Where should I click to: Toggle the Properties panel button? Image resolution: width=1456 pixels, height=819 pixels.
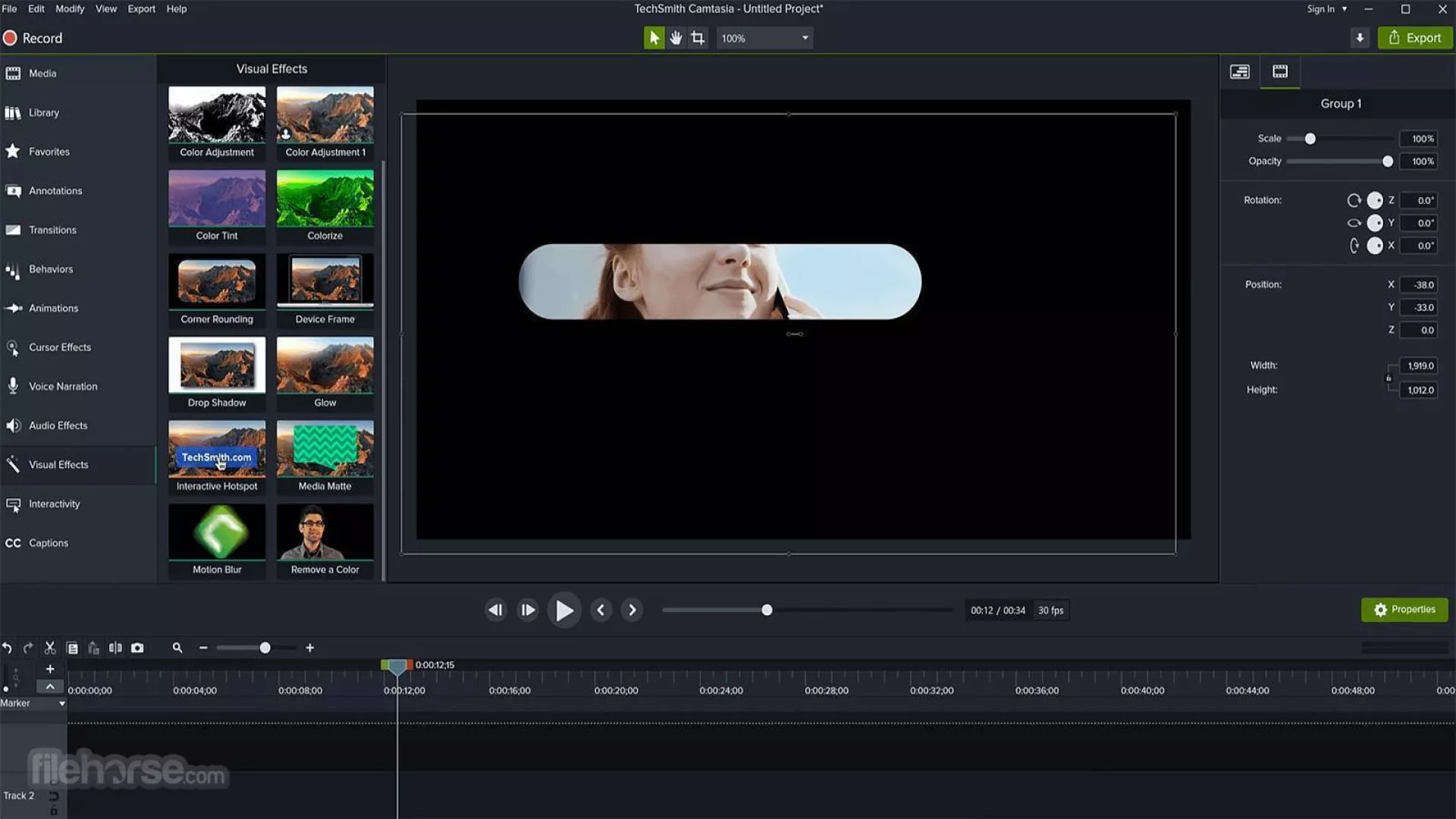click(x=1404, y=610)
